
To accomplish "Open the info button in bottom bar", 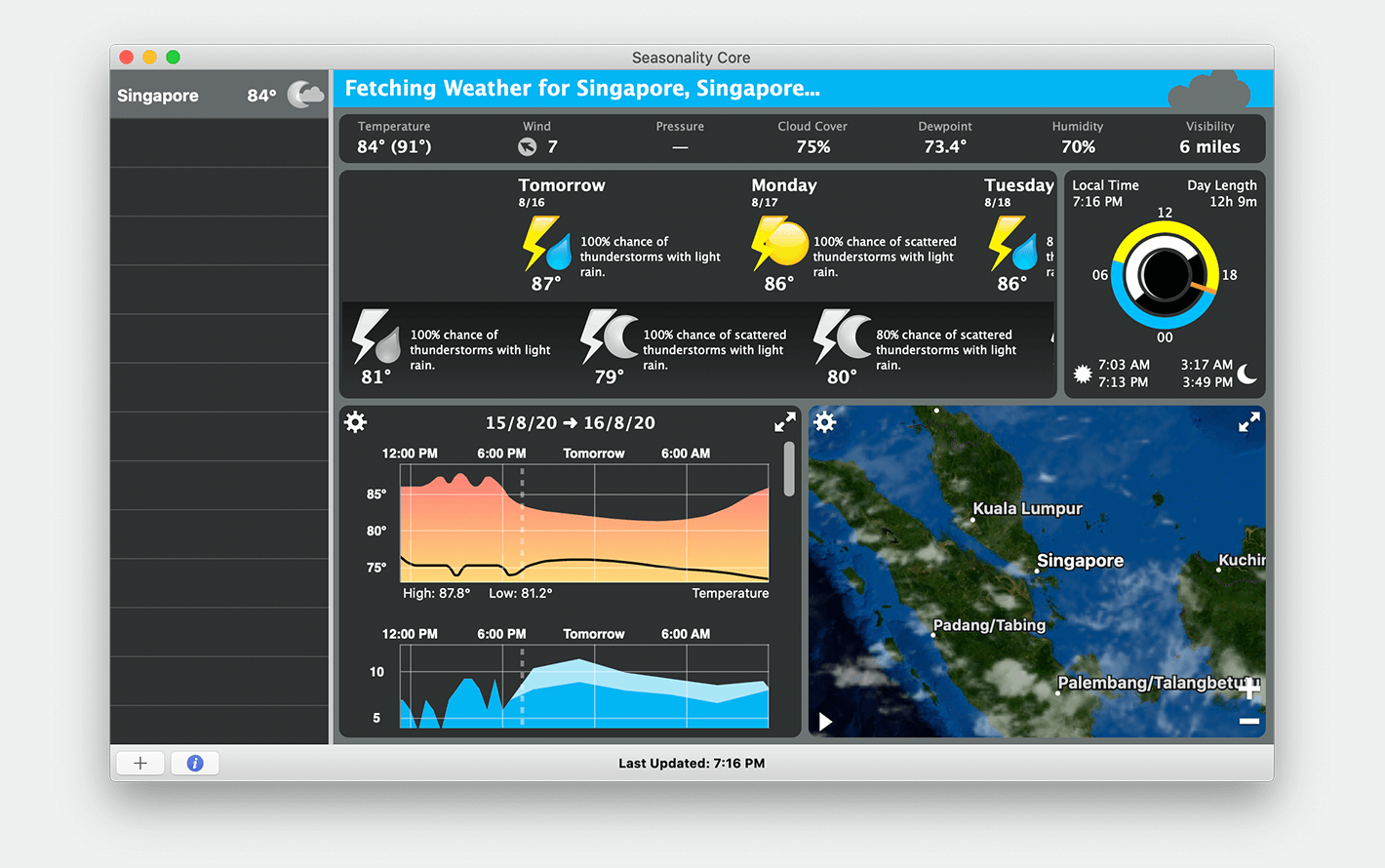I will click(195, 764).
